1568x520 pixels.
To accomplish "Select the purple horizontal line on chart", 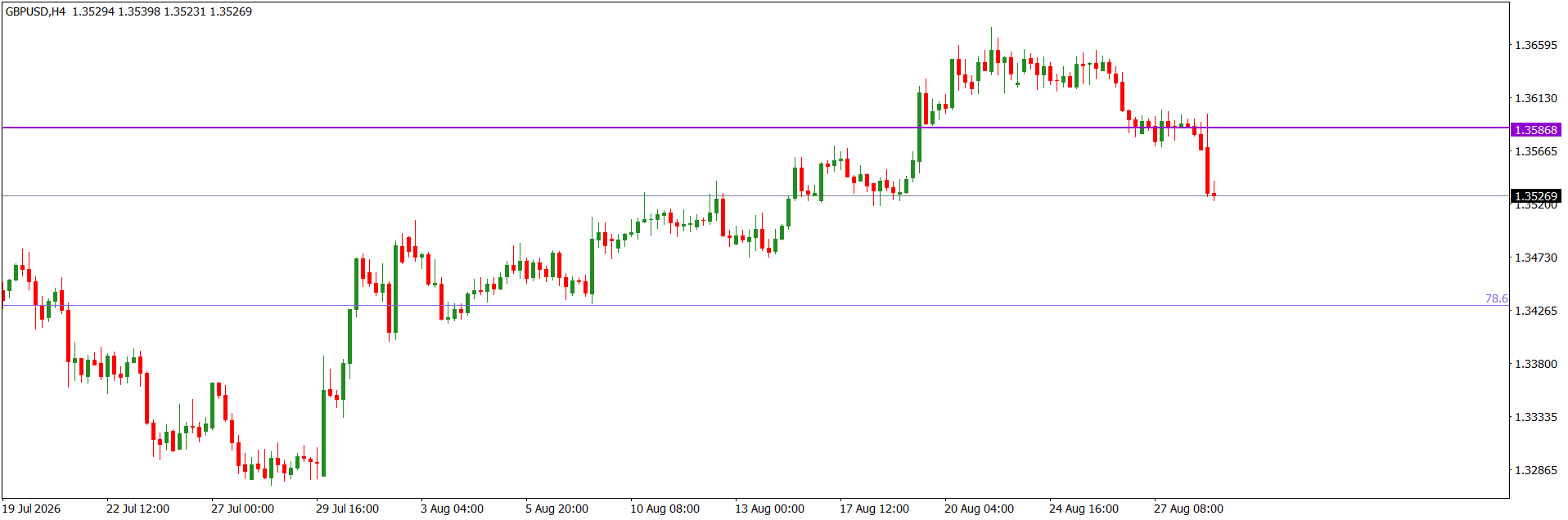I will (x=755, y=128).
